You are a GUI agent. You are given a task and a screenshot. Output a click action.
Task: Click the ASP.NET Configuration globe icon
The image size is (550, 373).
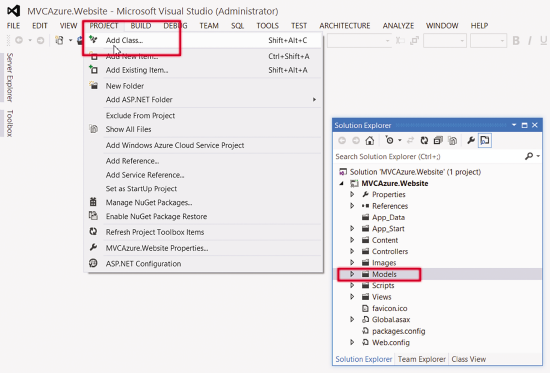93,263
